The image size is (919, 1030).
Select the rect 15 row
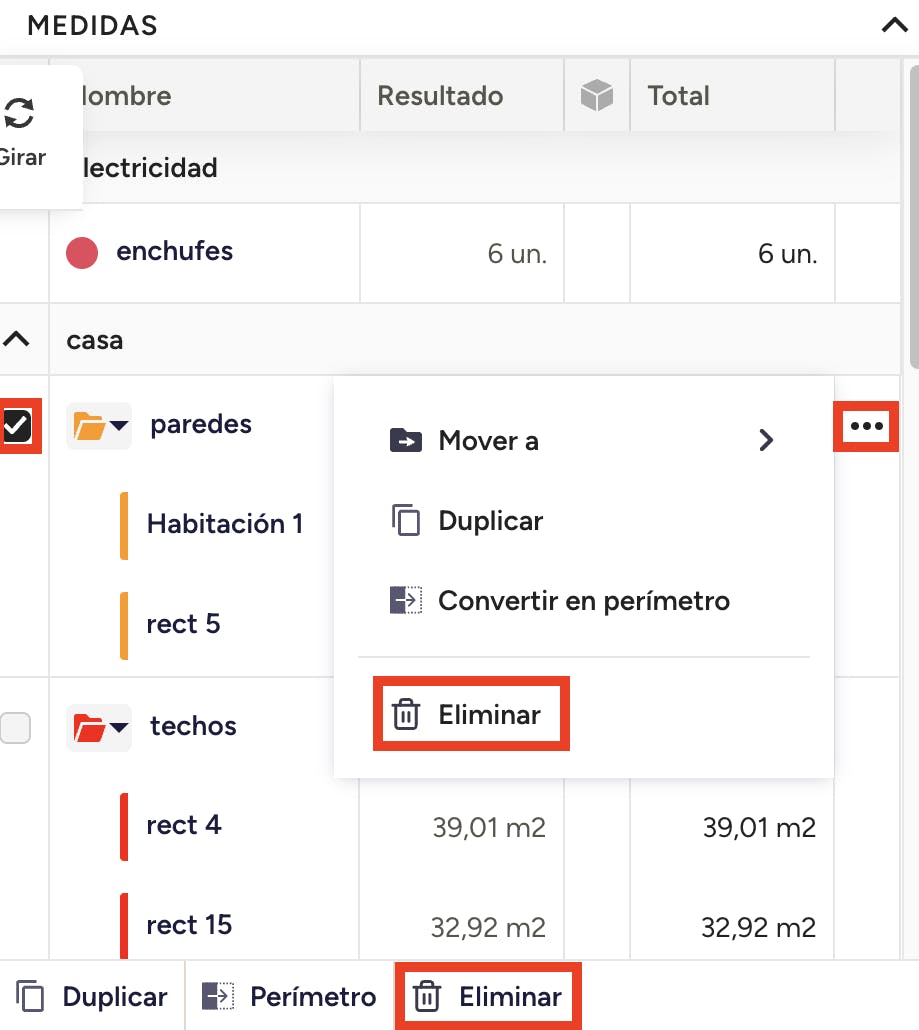click(x=189, y=925)
